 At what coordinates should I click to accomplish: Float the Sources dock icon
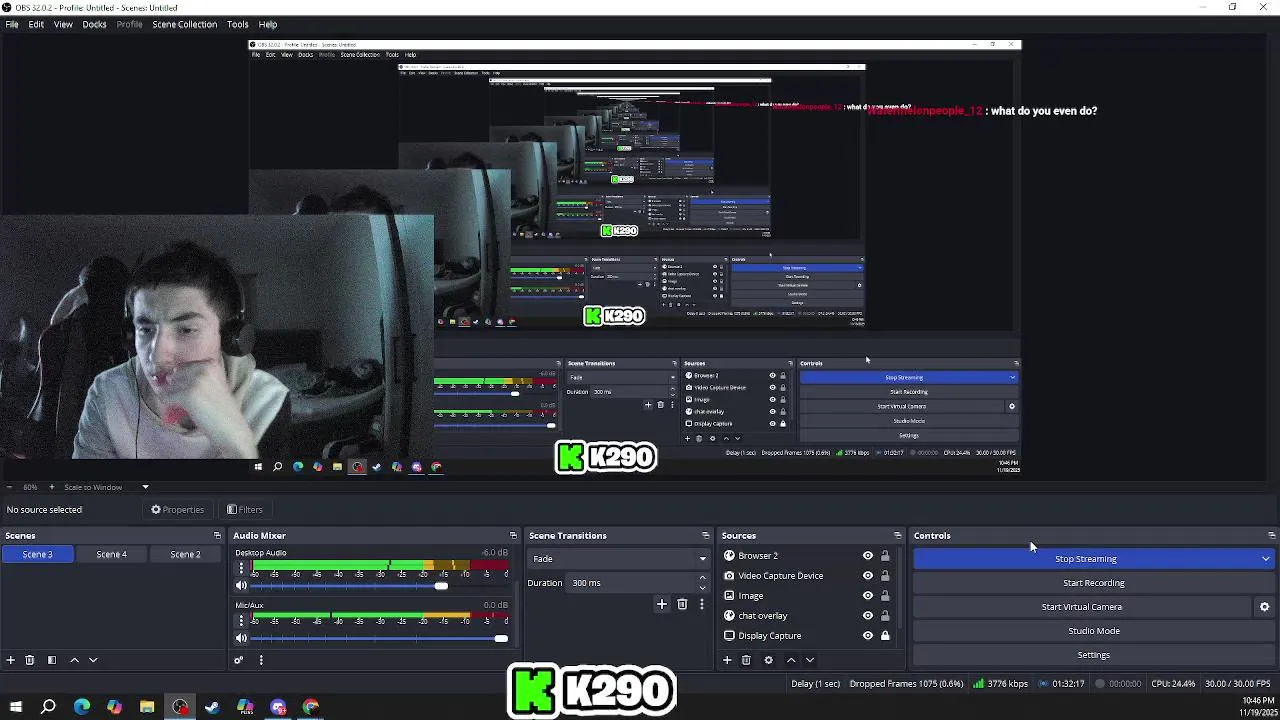[x=897, y=536]
